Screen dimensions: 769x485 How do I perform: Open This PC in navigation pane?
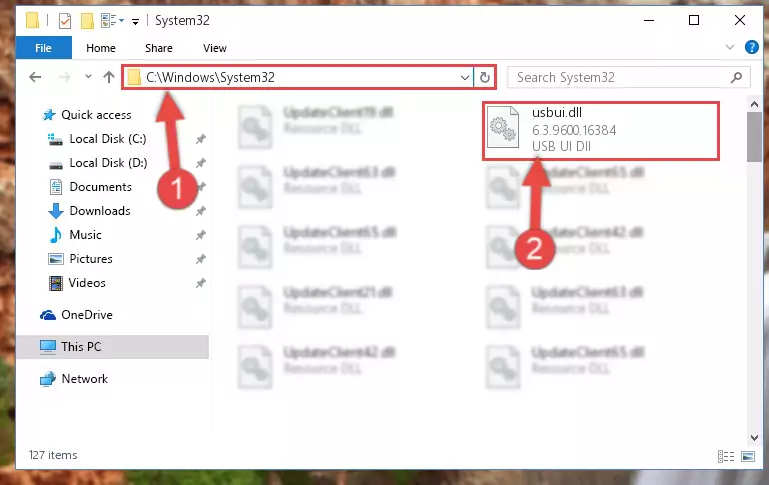pyautogui.click(x=80, y=347)
